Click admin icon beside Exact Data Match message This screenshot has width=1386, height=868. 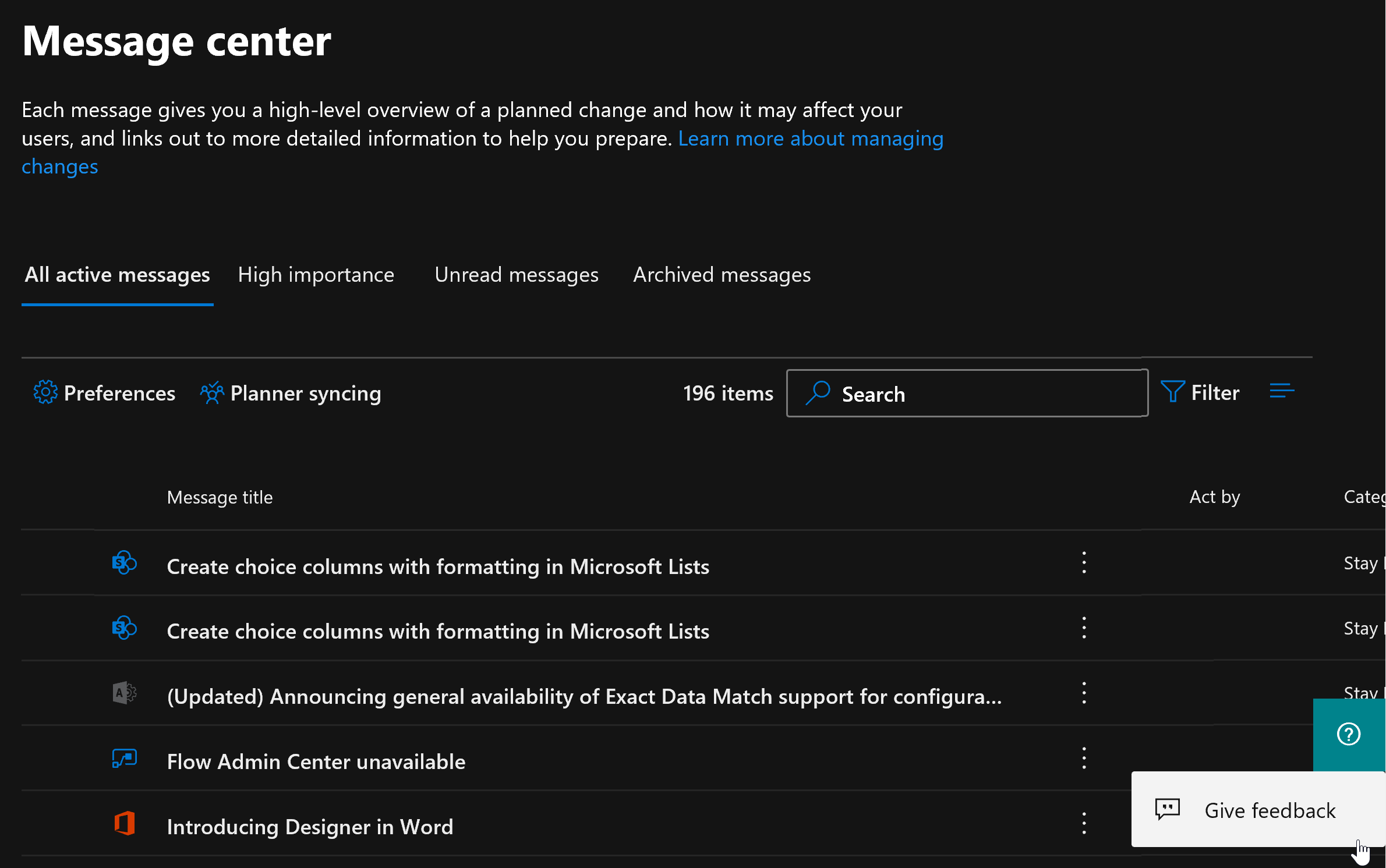(x=124, y=693)
